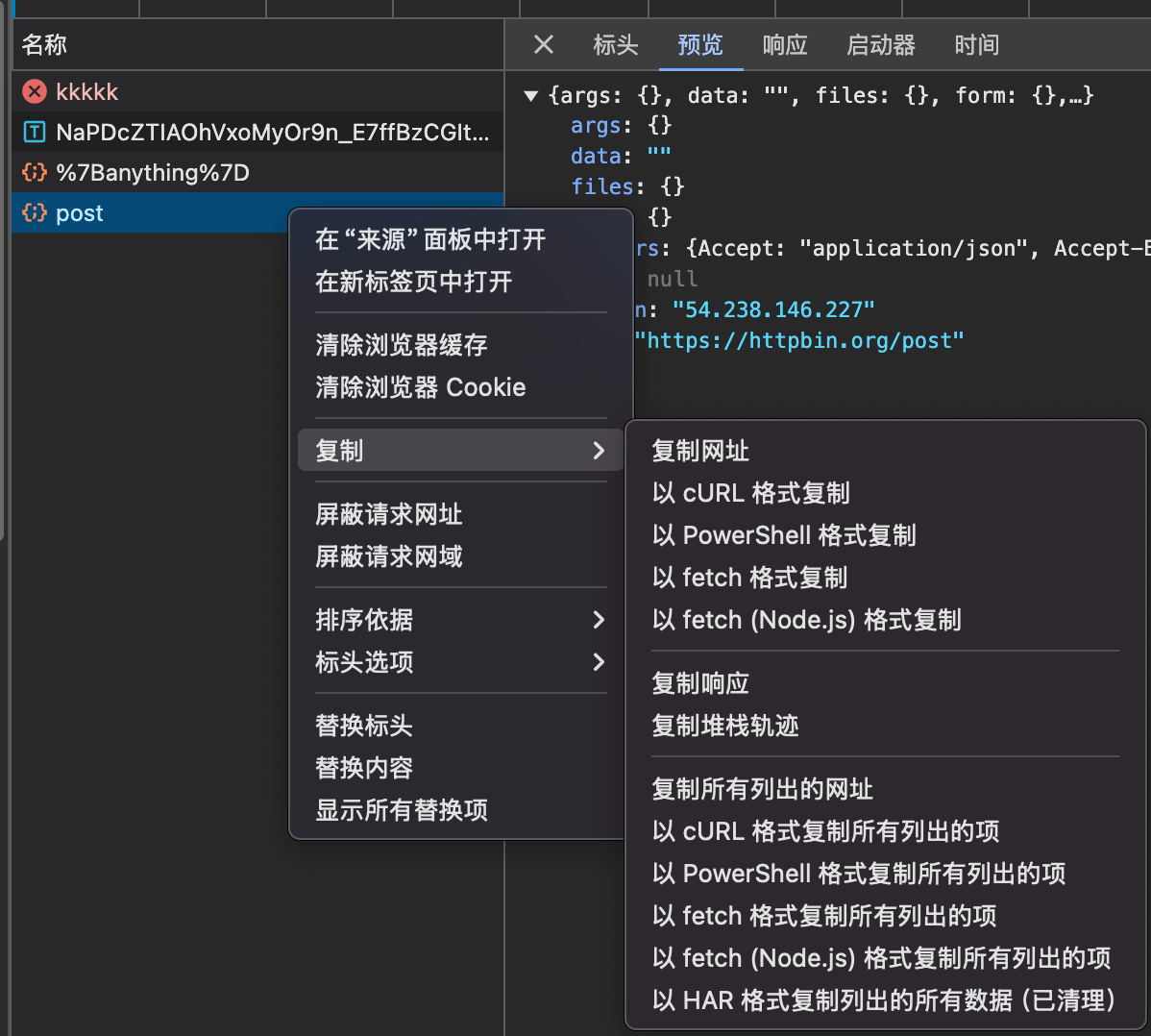This screenshot has height=1036, width=1151.
Task: Click the document icon of the NaPDcZTIAOhVxoMyOr9n request
Action: click(35, 133)
